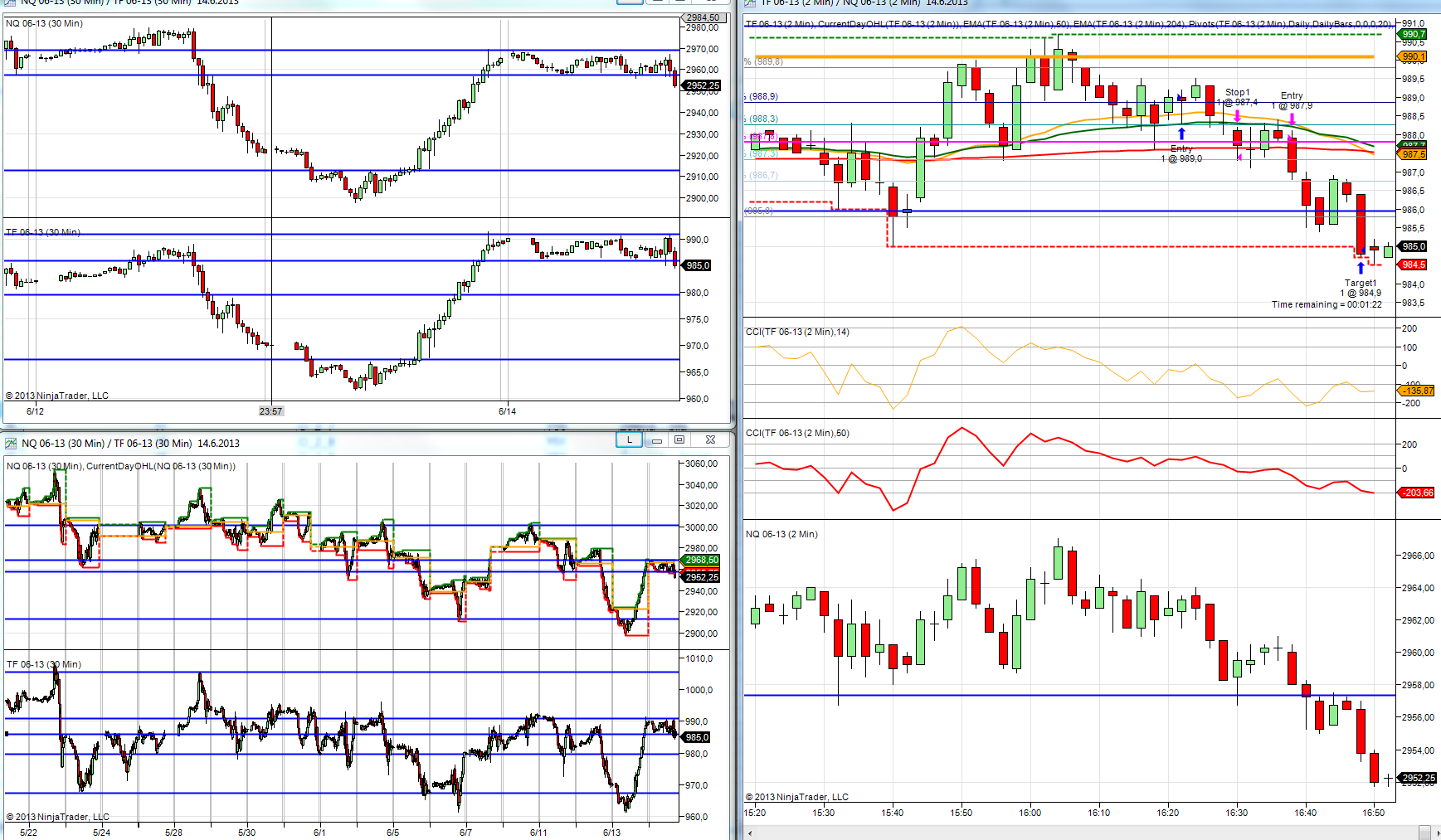Select the 'NQ 06-13 (30 Min), CurrentDayOHL' indicator label
Viewport: 1441px width, 840px height.
pyautogui.click(x=121, y=466)
